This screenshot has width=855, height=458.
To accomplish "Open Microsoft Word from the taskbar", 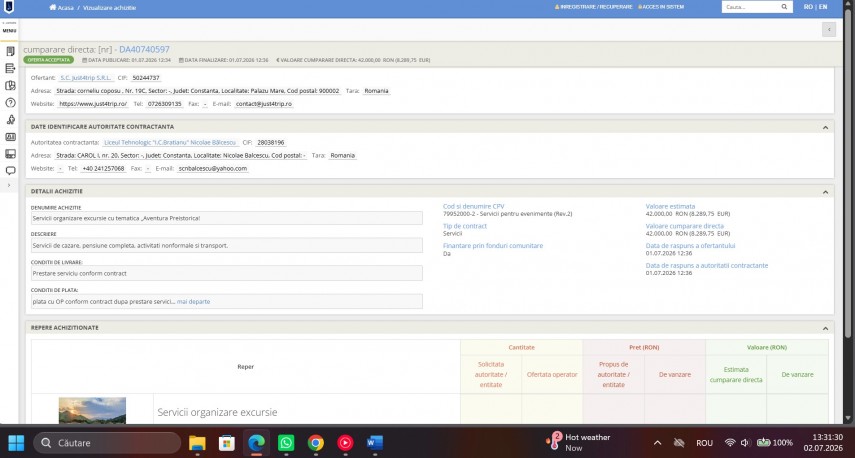I will (374, 443).
